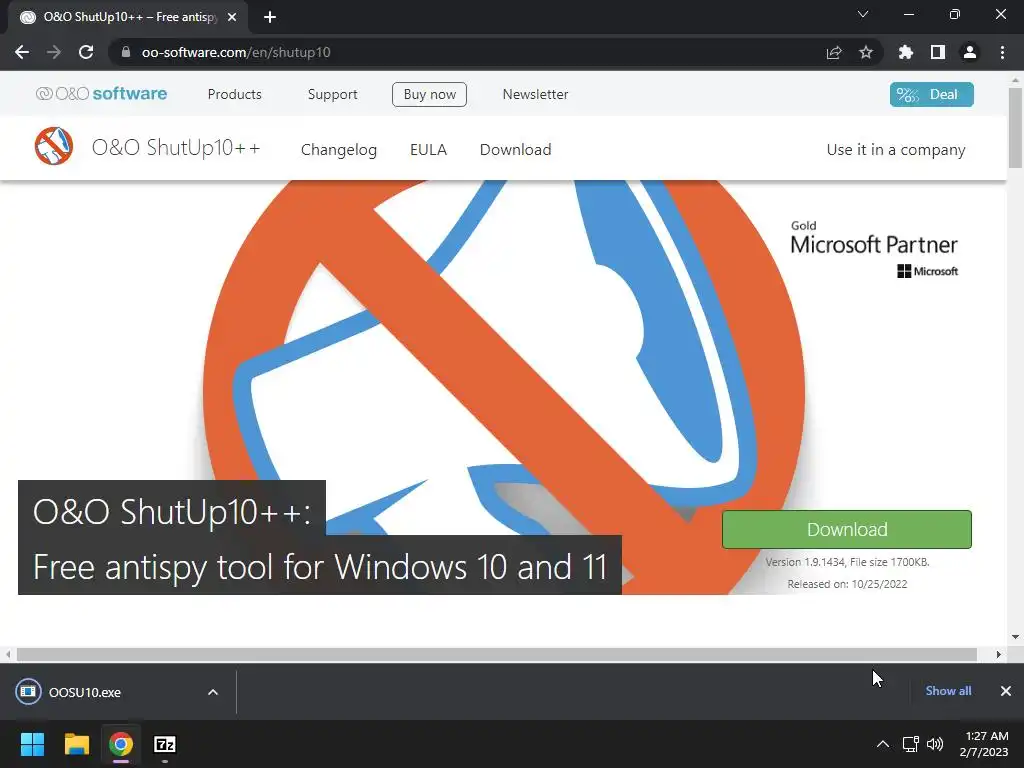Toggle the Chrome side panel
The image size is (1024, 768).
(x=938, y=52)
